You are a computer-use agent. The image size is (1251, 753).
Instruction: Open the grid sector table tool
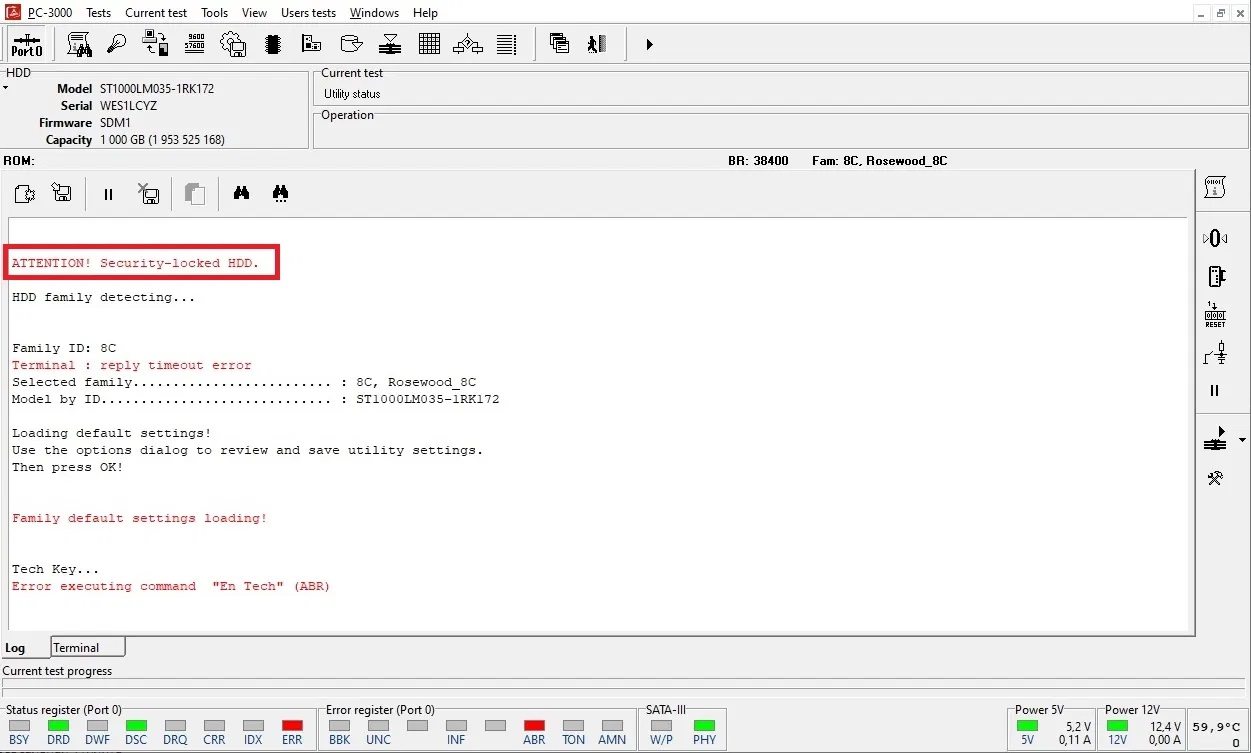coord(429,44)
